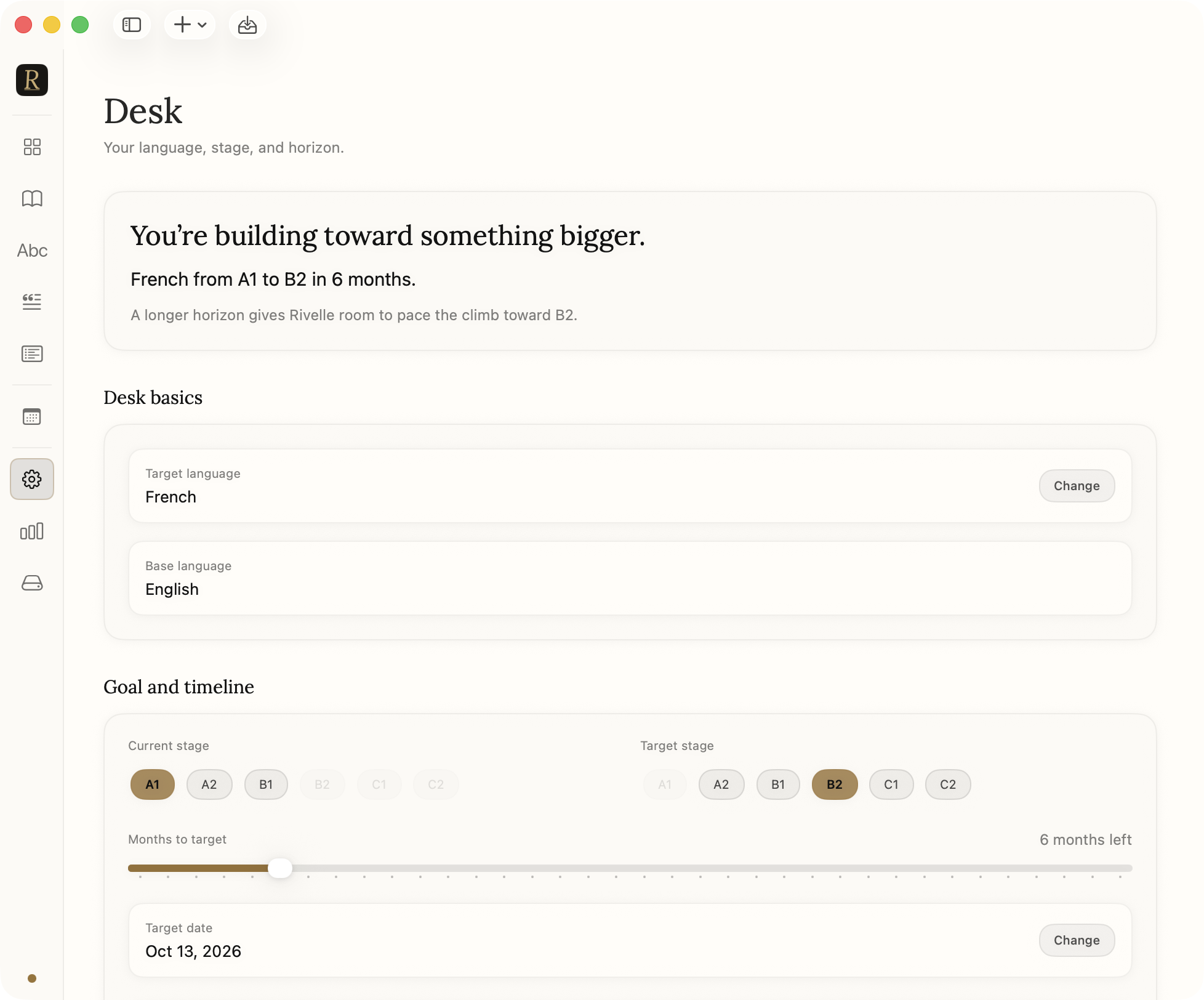Click the inbox tray download icon
The width and height of the screenshot is (1204, 1000).
[247, 25]
